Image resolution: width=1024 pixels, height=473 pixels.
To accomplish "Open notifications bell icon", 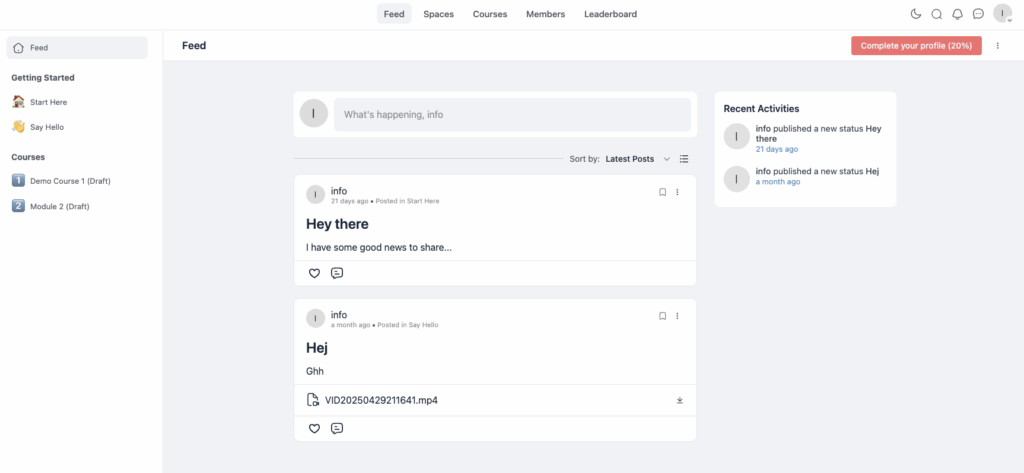I will coord(957,14).
